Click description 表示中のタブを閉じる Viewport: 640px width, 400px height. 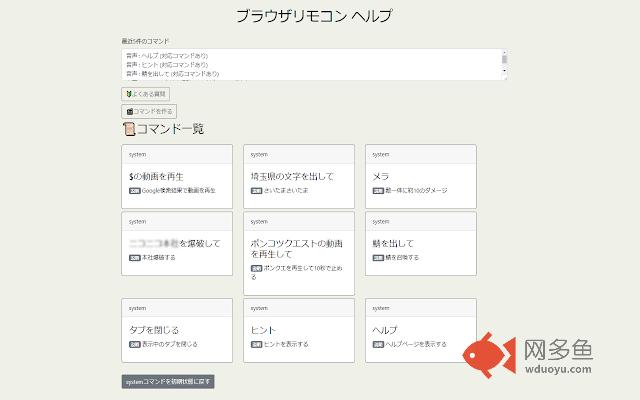point(169,344)
